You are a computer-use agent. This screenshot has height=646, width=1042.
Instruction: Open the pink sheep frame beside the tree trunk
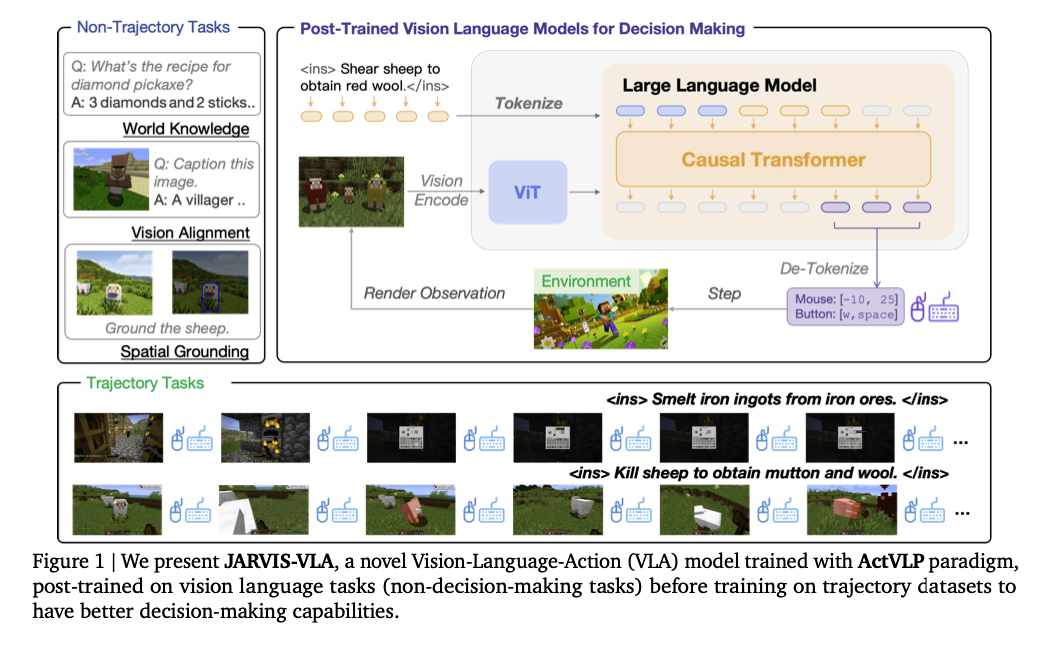point(852,510)
